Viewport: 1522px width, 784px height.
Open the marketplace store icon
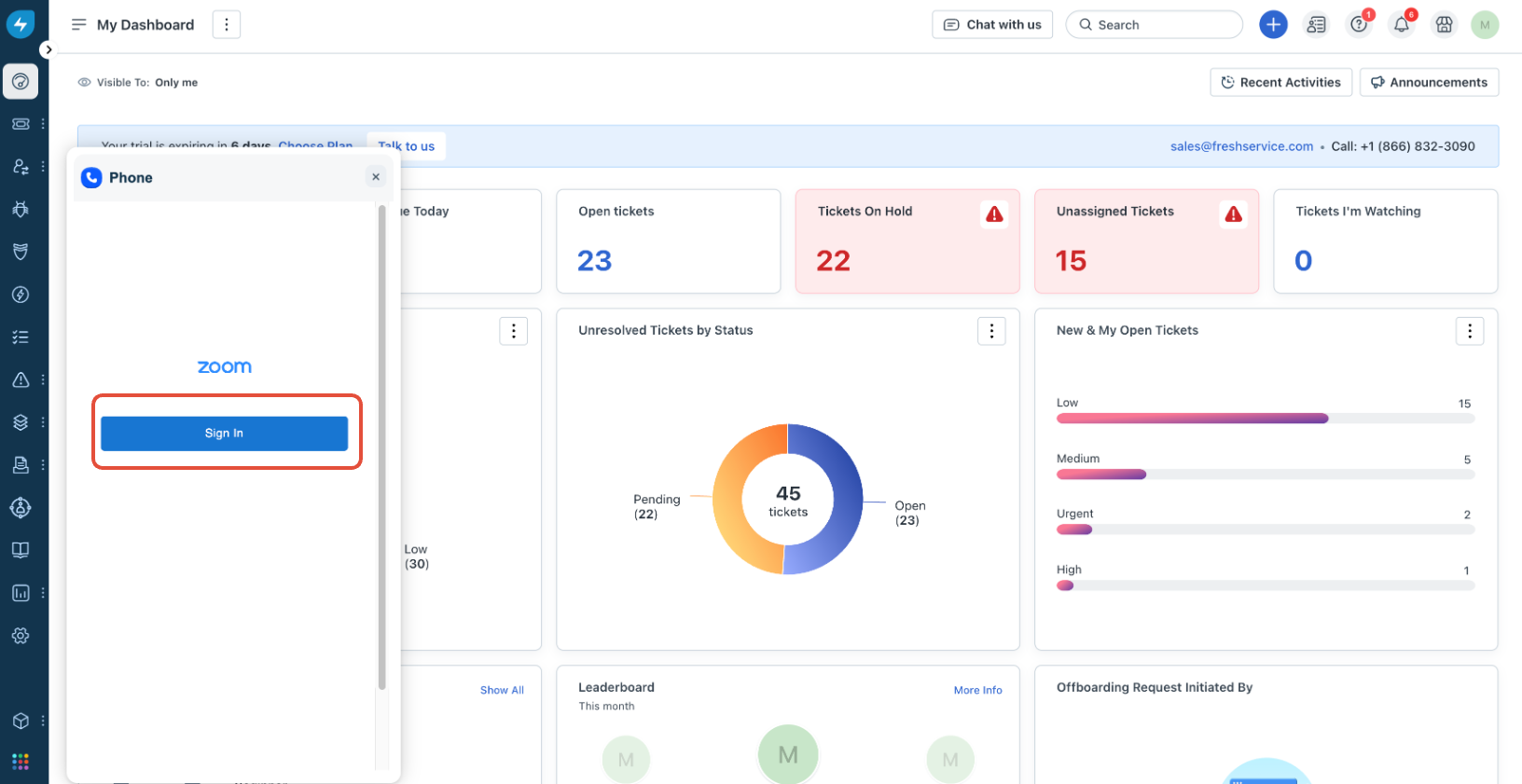click(1444, 25)
